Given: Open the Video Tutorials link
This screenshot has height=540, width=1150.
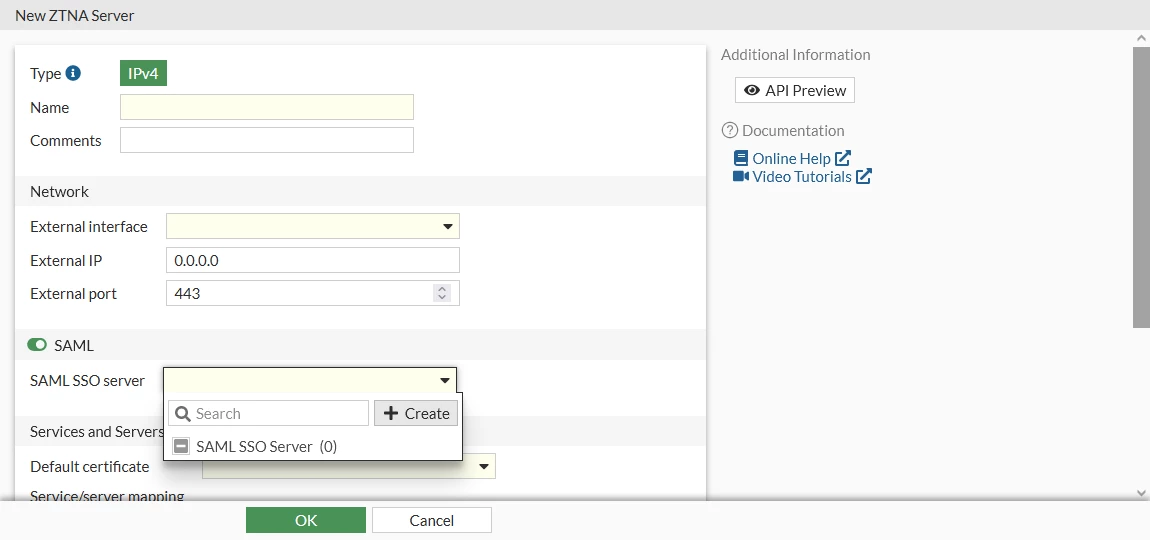Looking at the screenshot, I should point(802,177).
